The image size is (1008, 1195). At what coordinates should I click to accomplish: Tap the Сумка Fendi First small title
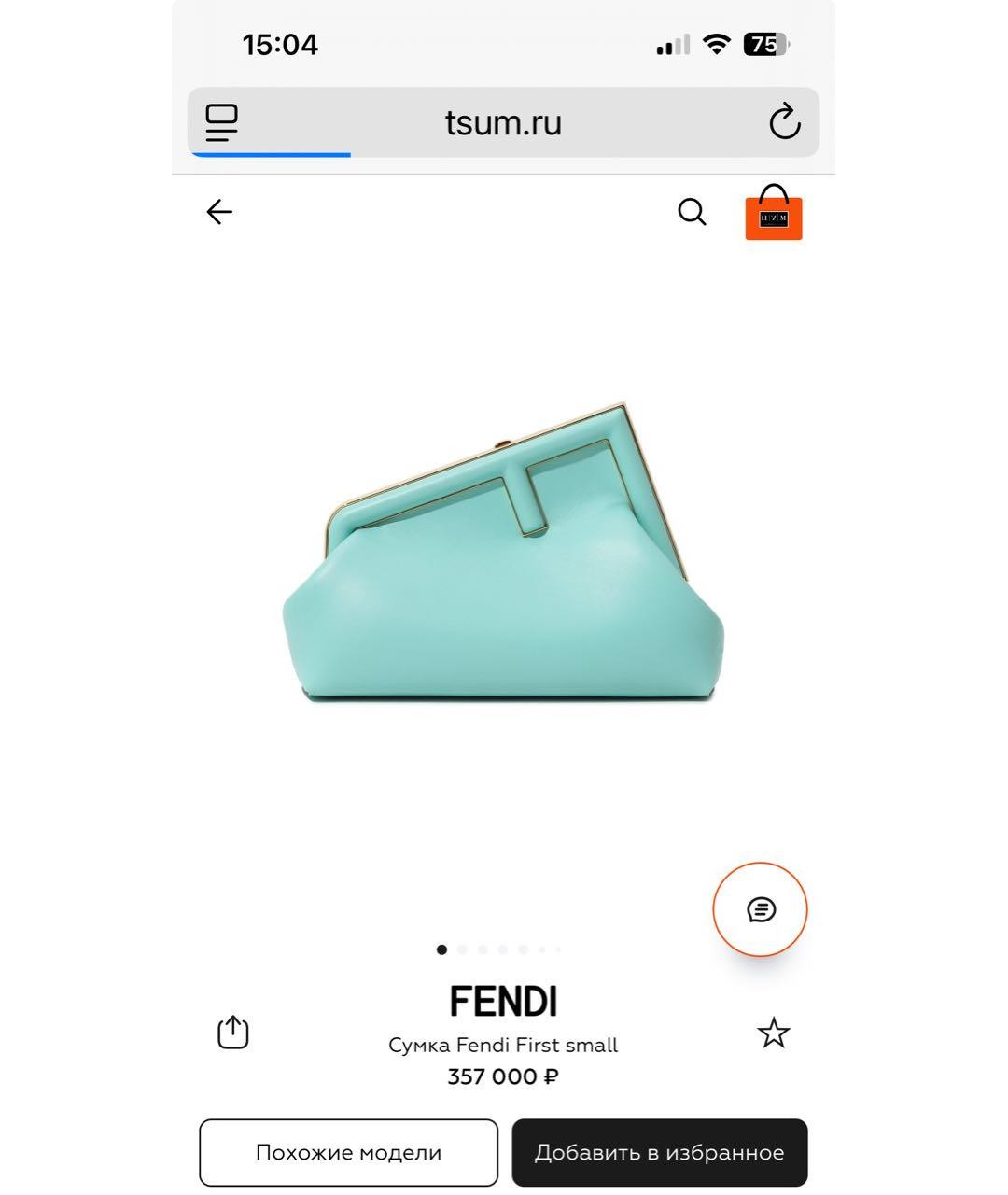tap(503, 1046)
